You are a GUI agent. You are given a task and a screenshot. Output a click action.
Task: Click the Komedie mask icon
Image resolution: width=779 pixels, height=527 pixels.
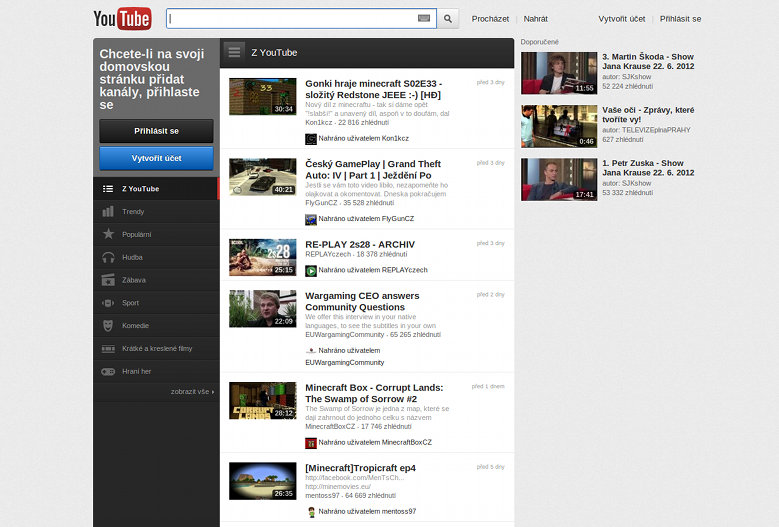point(108,325)
